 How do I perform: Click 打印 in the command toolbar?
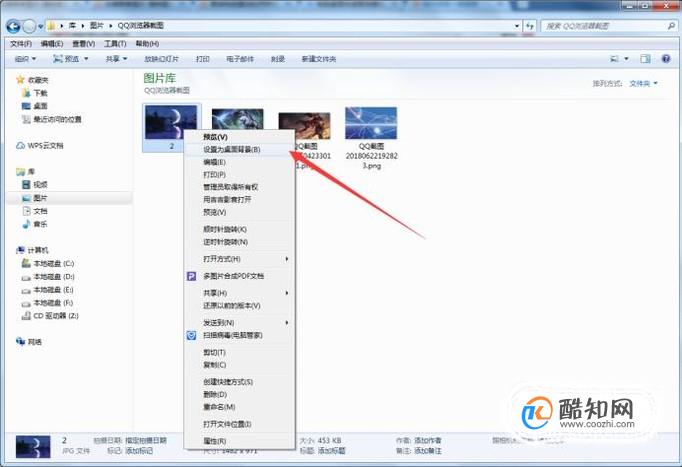point(203,59)
